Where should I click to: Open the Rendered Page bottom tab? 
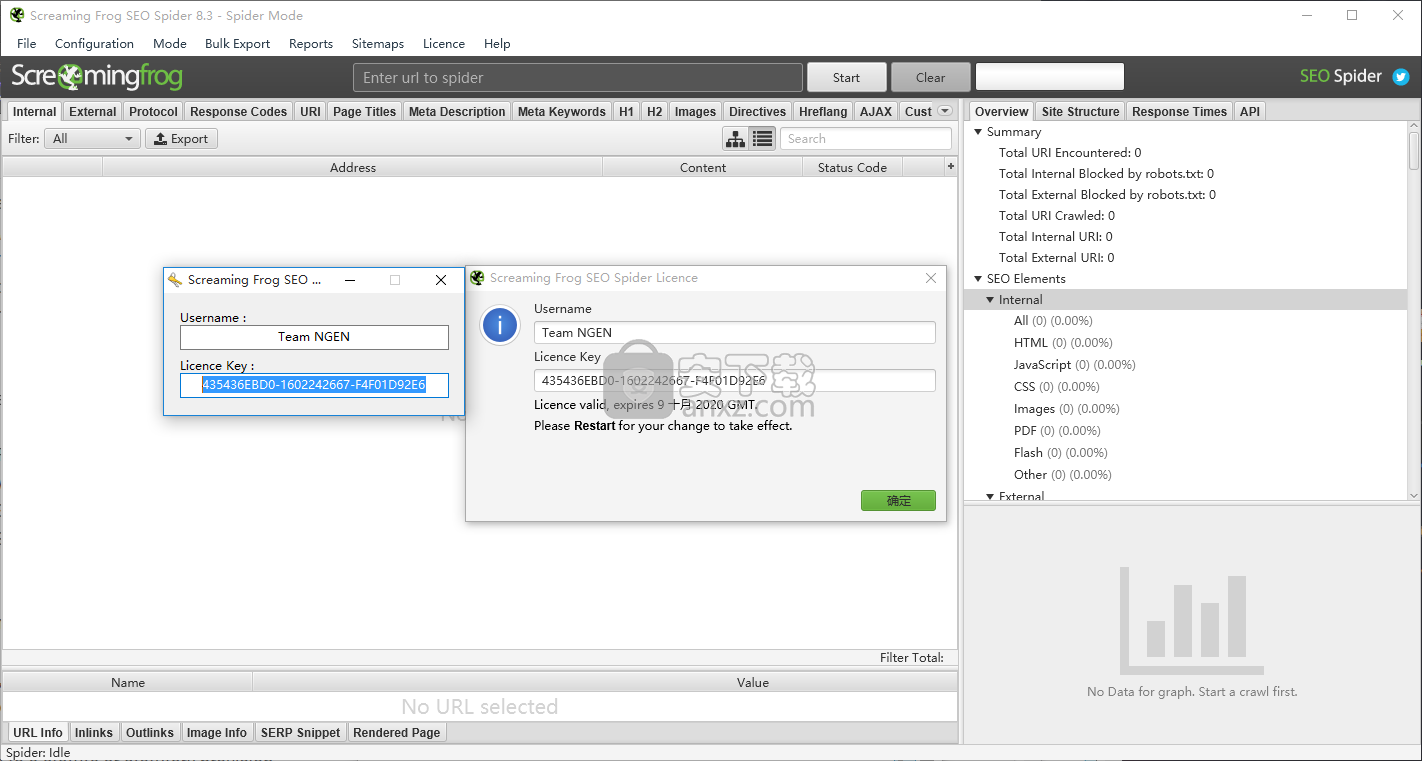click(396, 733)
